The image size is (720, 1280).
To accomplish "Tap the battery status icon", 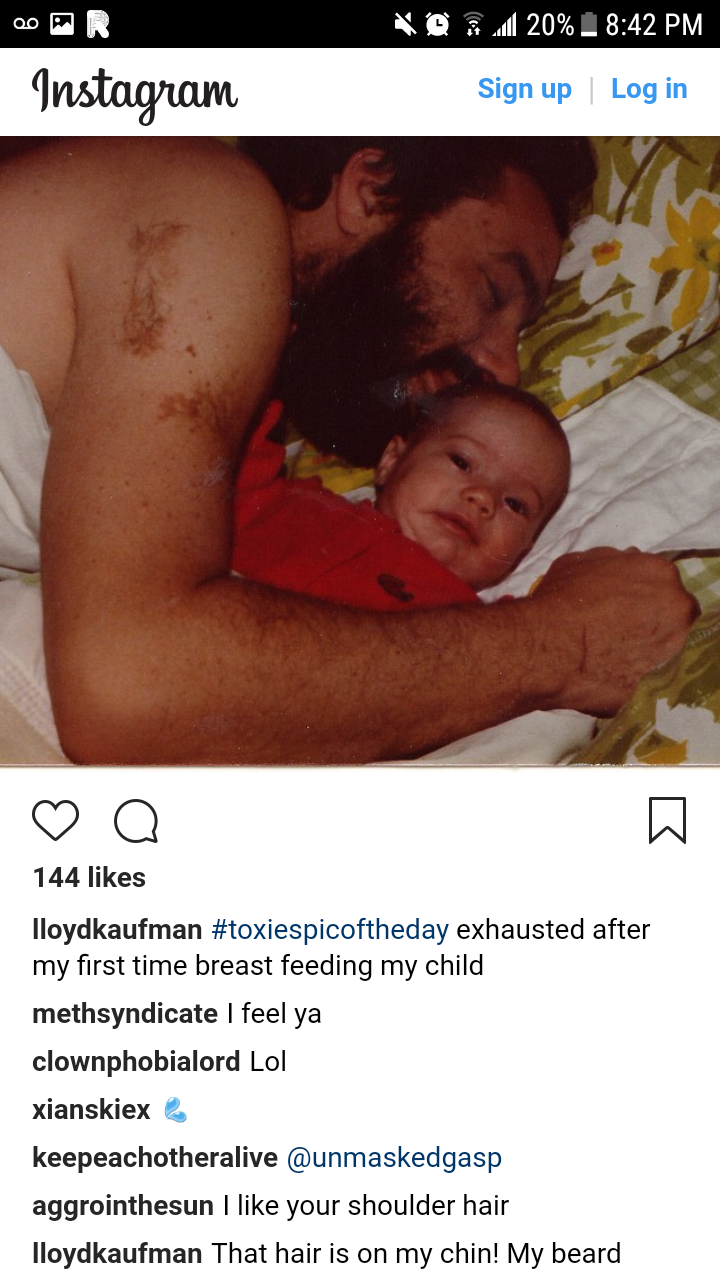I will click(x=589, y=24).
